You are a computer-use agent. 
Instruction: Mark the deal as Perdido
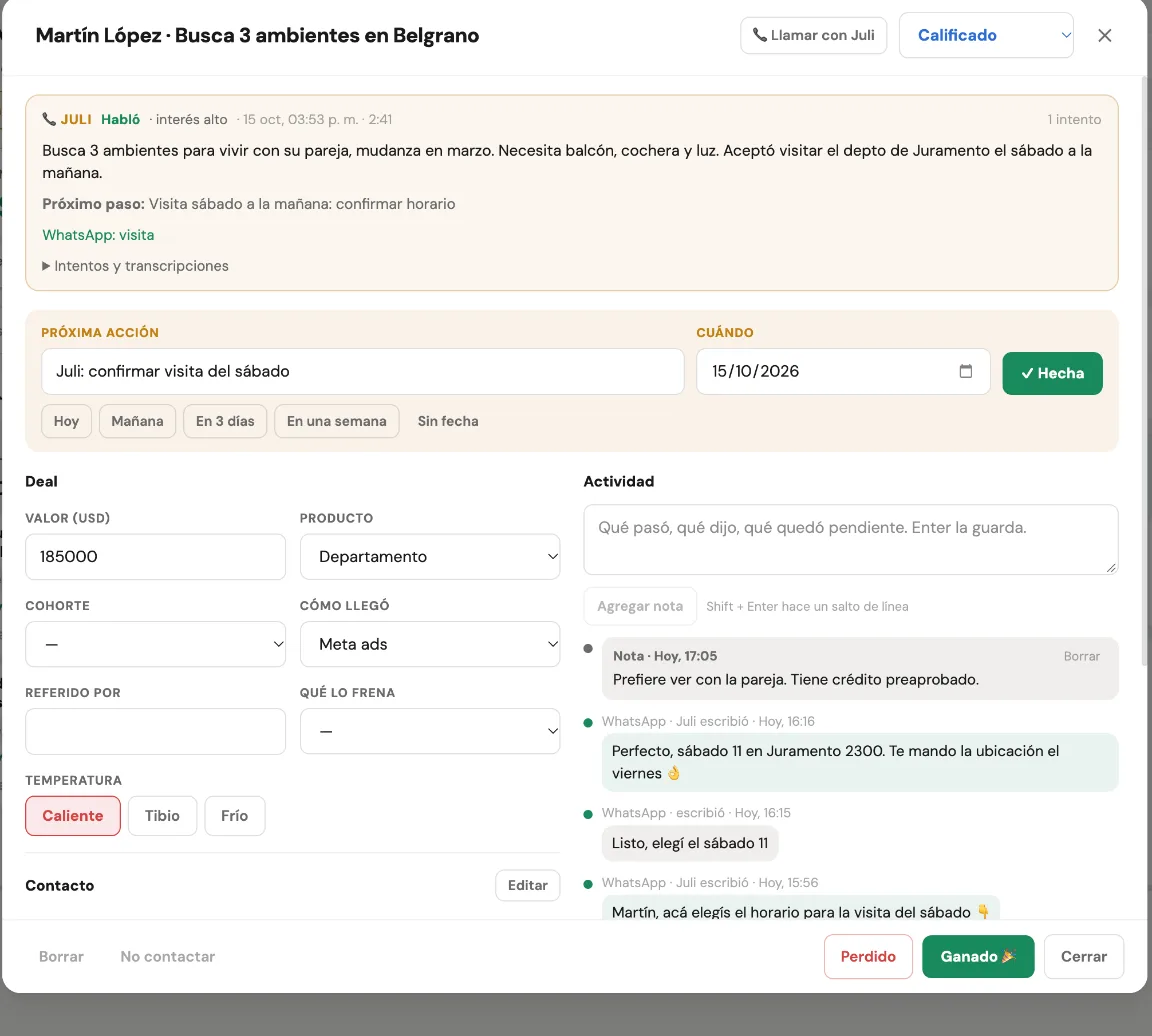tap(868, 957)
